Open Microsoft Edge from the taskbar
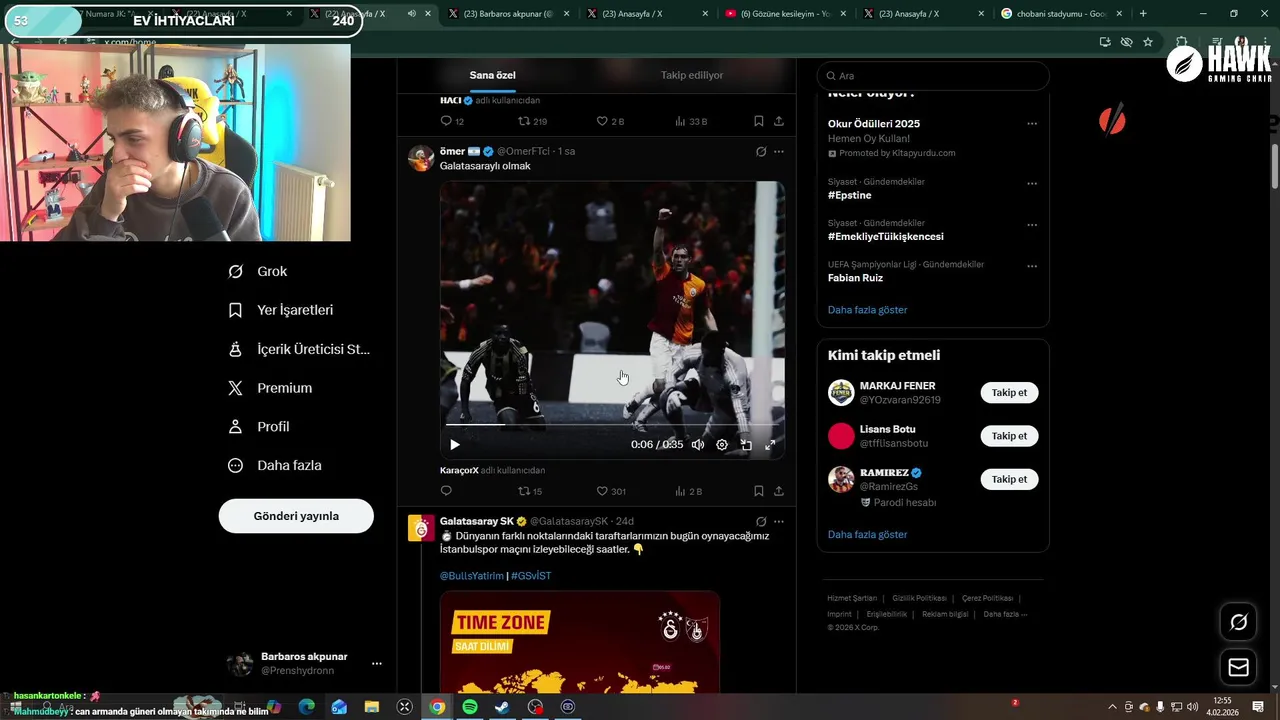 (307, 707)
